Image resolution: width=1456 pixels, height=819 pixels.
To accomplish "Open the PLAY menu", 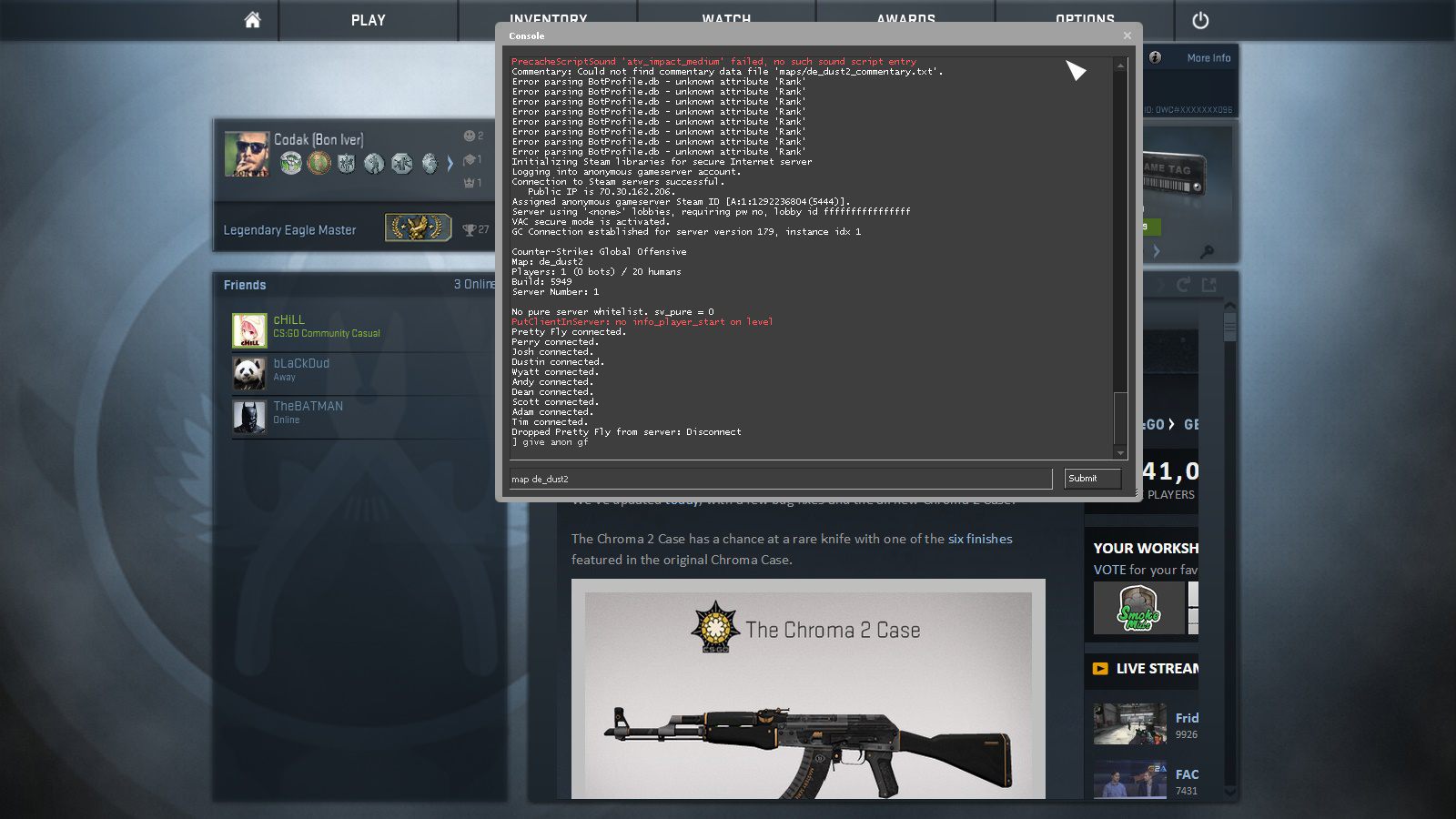I will pos(369,20).
